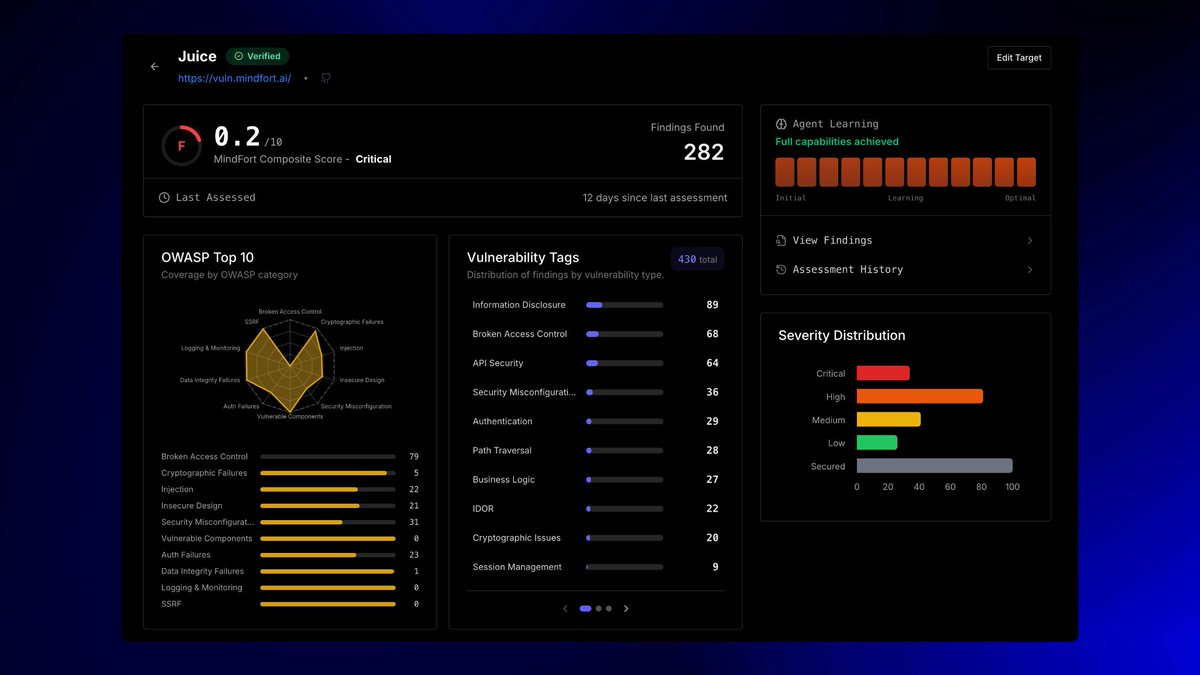The height and width of the screenshot is (675, 1200).
Task: Click the Juice target title
Action: coord(197,56)
